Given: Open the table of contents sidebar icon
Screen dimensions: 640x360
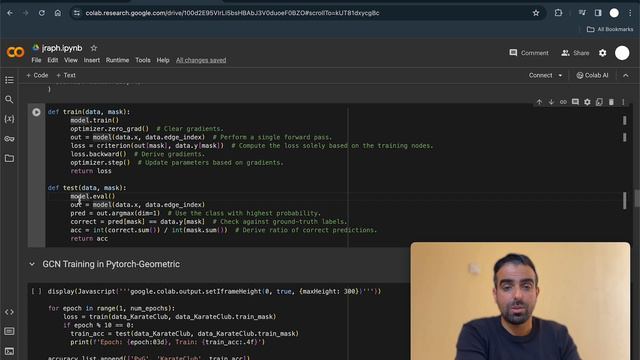Looking at the screenshot, I should point(9,80).
